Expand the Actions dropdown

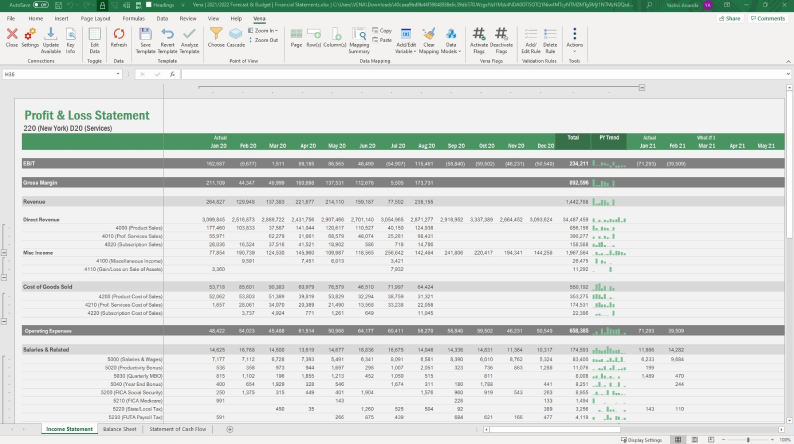(574, 41)
